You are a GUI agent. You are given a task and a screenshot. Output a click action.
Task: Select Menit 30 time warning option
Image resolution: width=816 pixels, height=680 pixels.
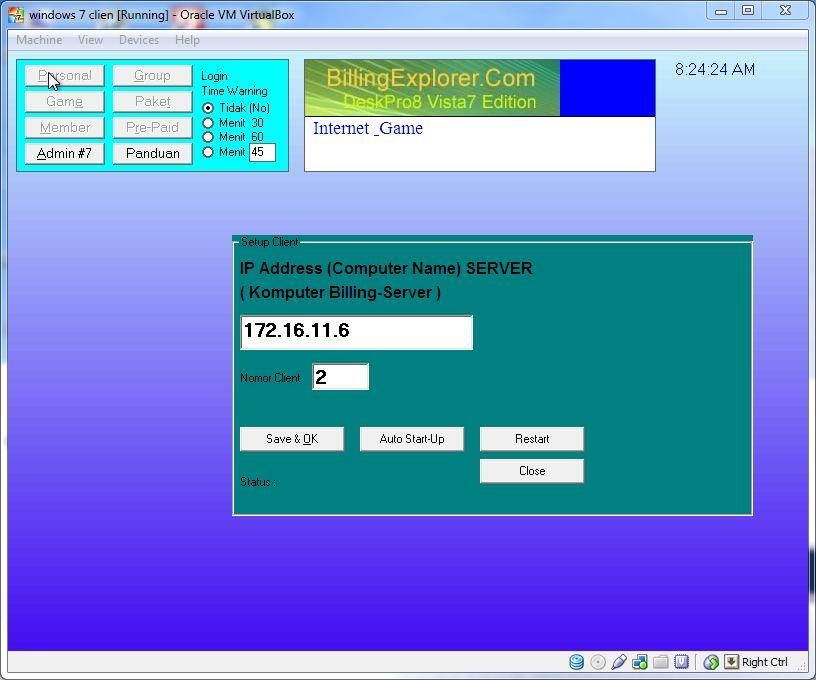[208, 123]
